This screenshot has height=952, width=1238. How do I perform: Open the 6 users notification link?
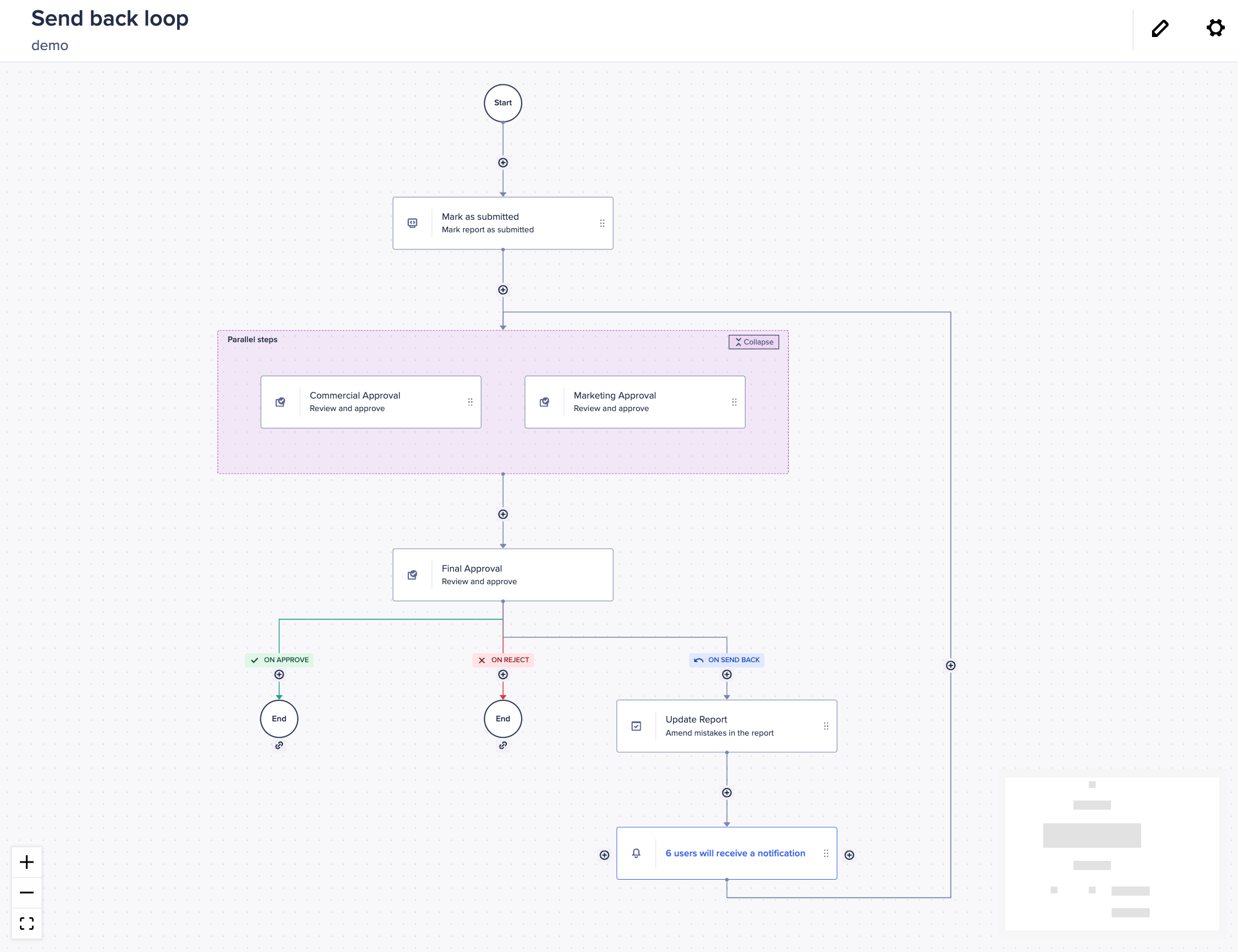(735, 853)
